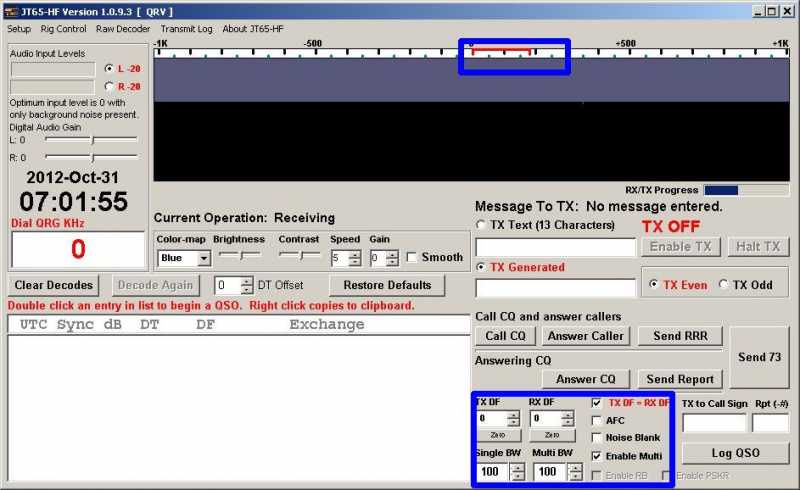The width and height of the screenshot is (800, 490).
Task: Select the L audio input channel
Action: tap(109, 68)
